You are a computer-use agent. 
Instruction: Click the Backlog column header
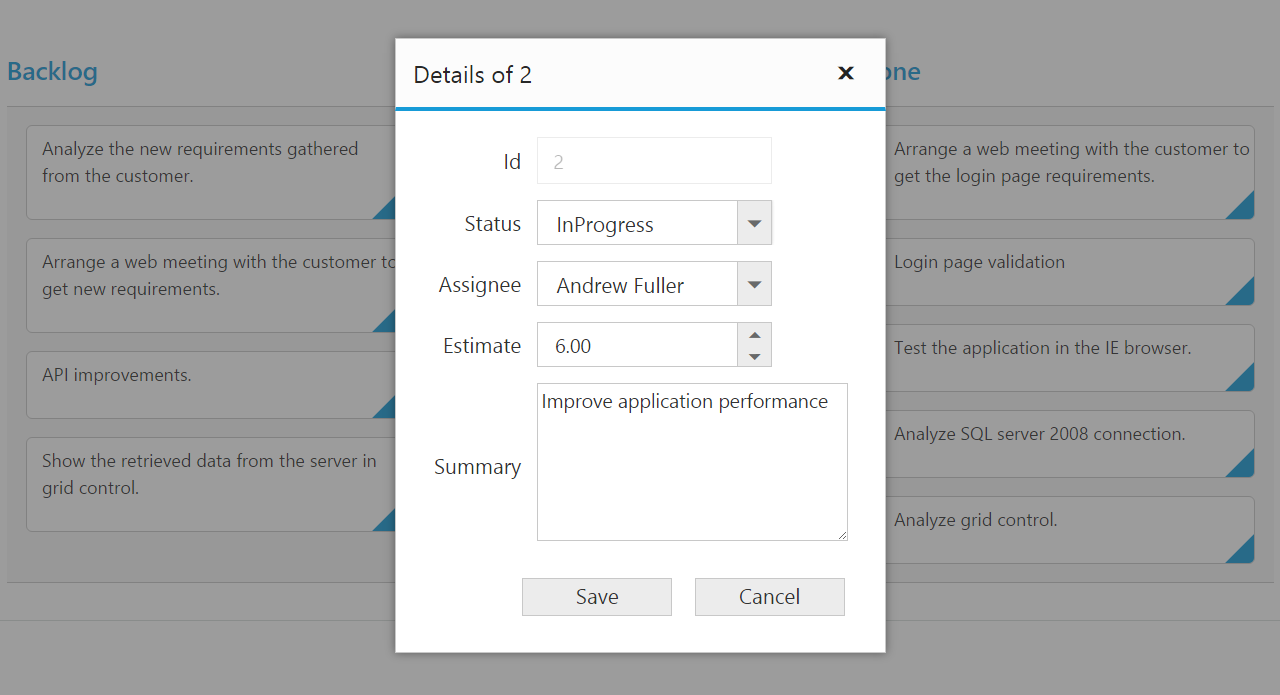click(x=52, y=72)
